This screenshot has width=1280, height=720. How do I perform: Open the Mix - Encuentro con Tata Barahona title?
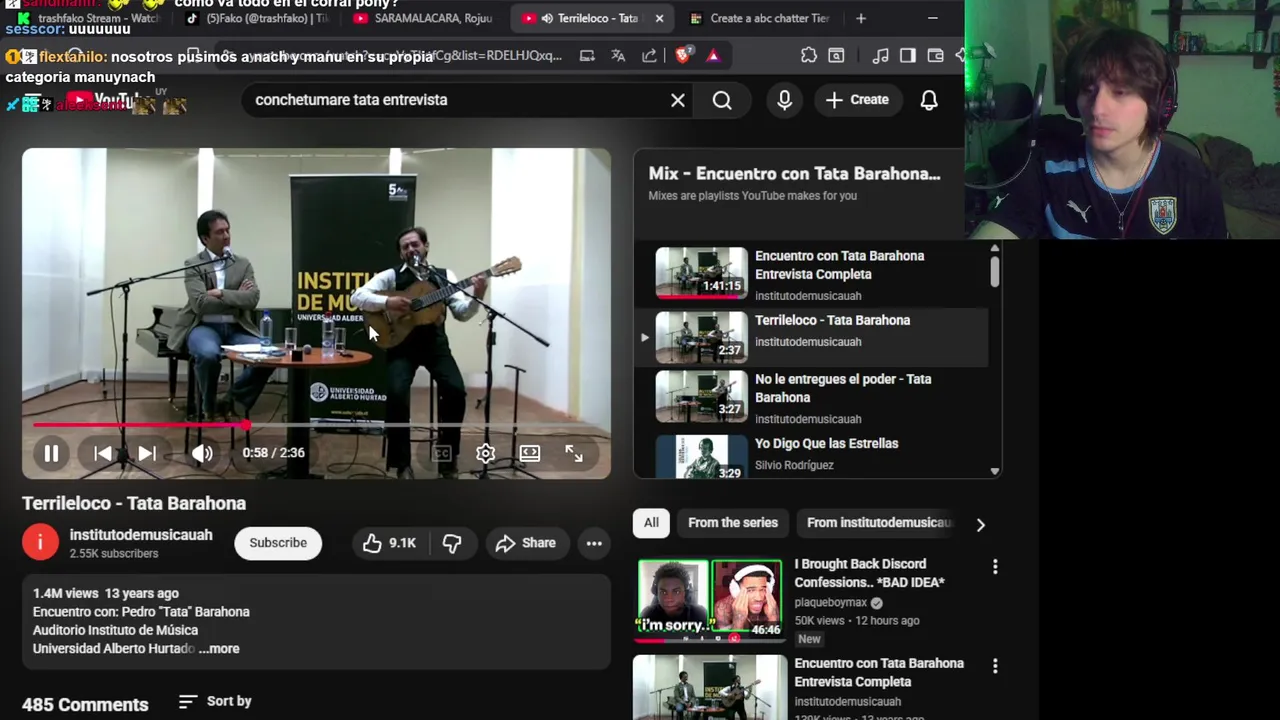click(x=794, y=174)
